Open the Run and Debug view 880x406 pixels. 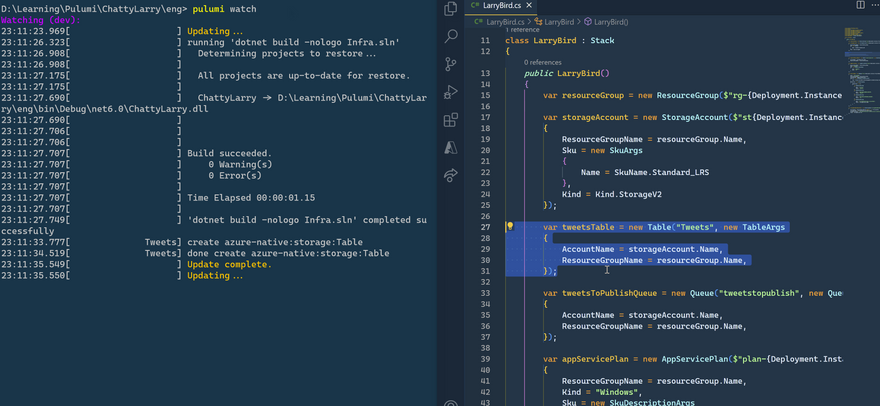tap(451, 92)
